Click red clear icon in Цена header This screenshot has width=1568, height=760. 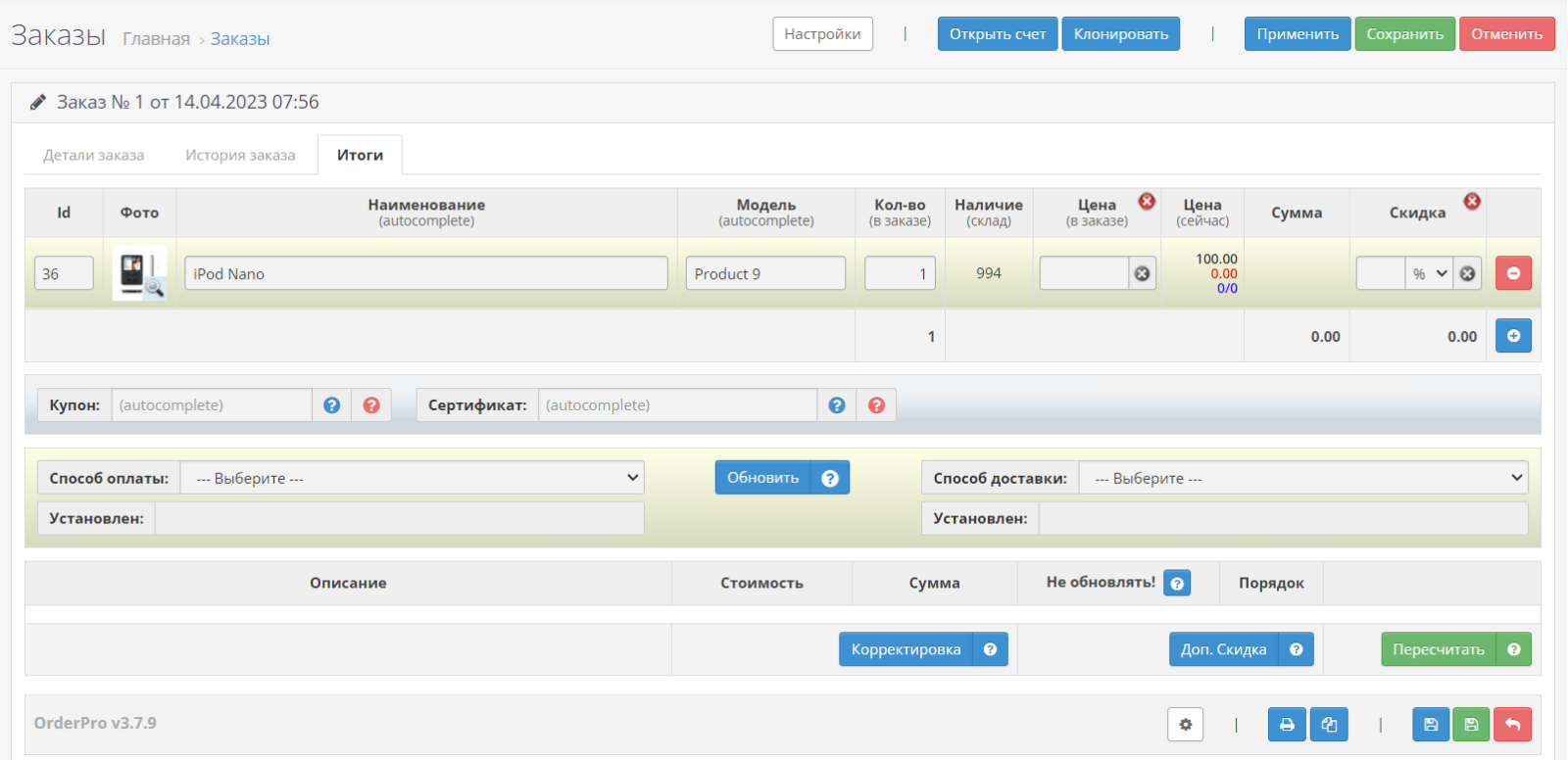(x=1147, y=201)
